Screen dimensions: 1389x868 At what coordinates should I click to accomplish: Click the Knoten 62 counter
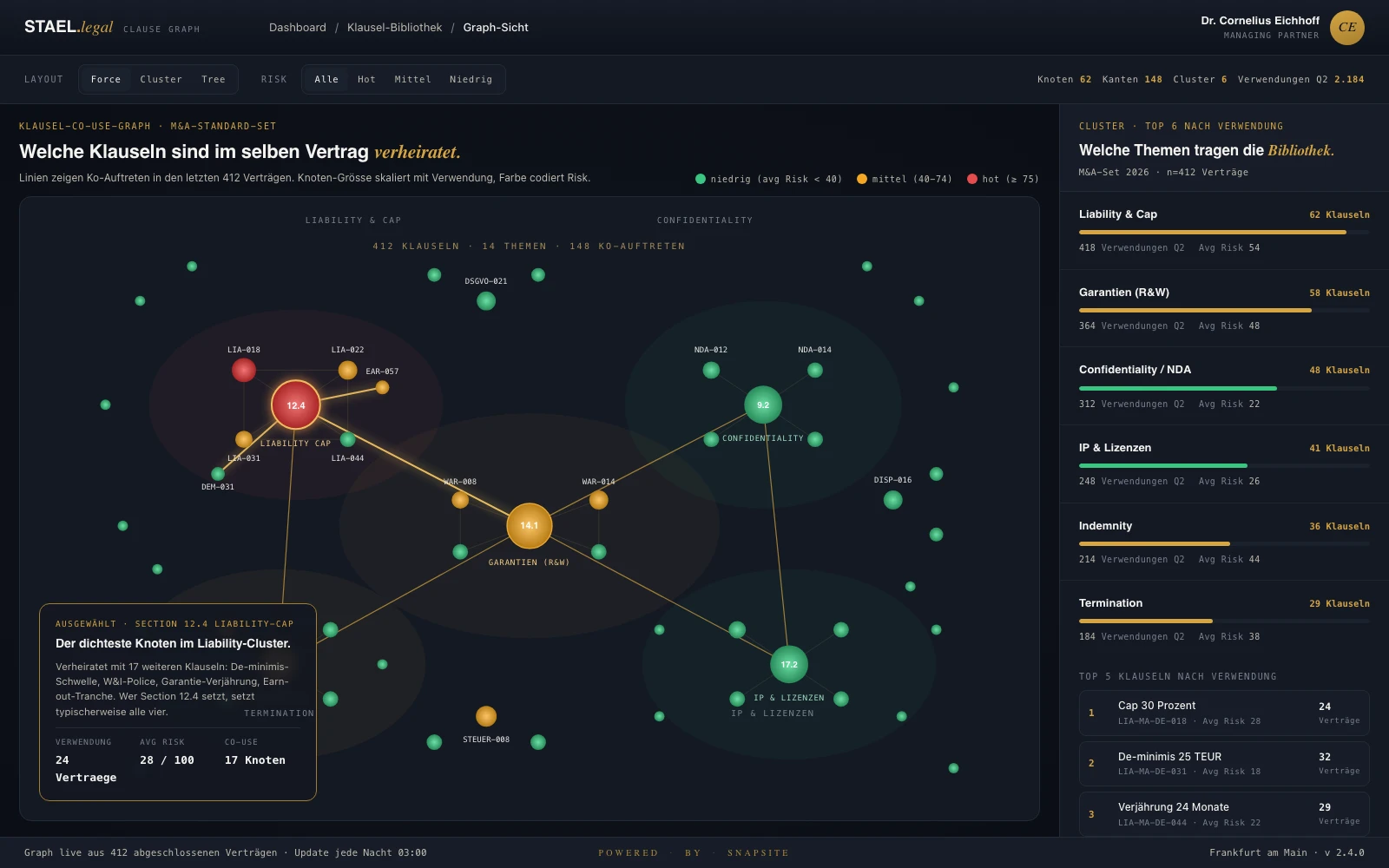pyautogui.click(x=1064, y=80)
